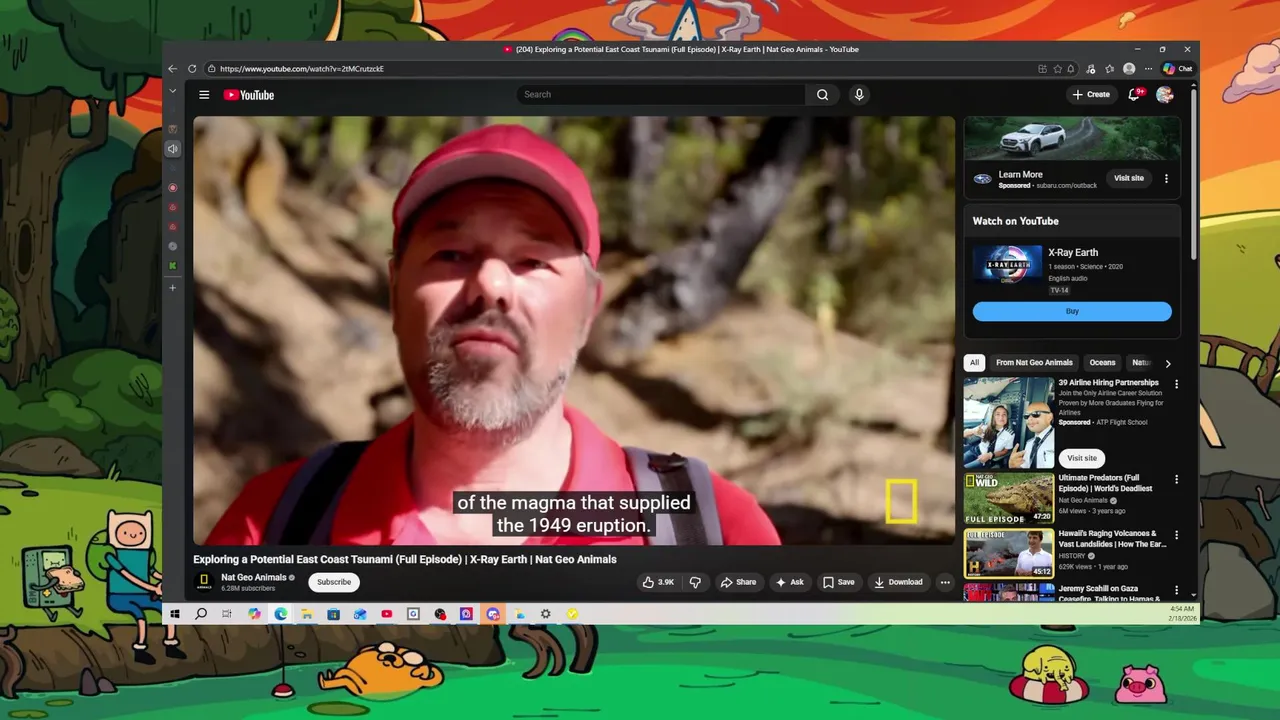The height and width of the screenshot is (720, 1280).
Task: Open Task View on the taskbar
Action: [227, 614]
